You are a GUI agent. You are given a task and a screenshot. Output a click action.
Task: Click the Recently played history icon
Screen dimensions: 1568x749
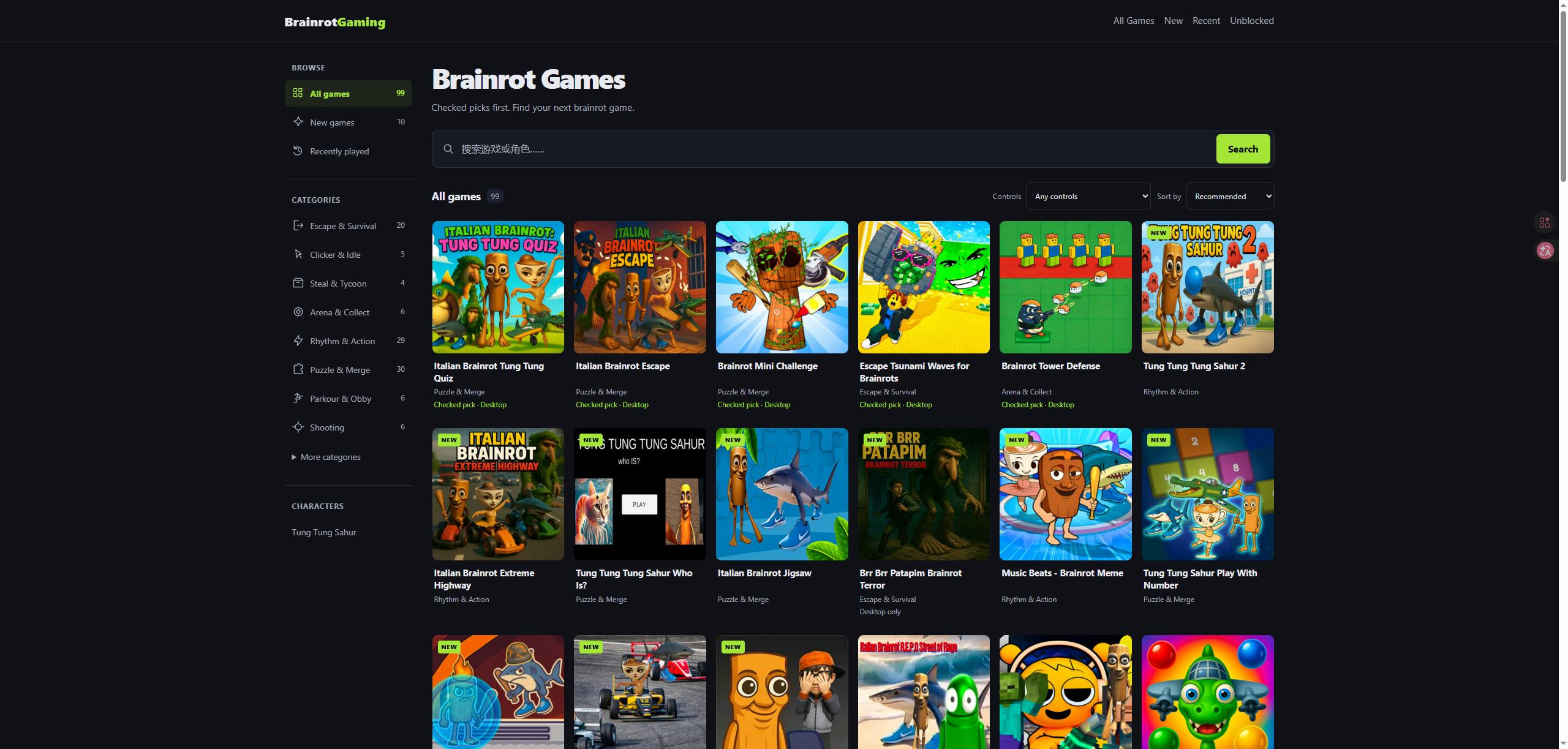click(298, 150)
